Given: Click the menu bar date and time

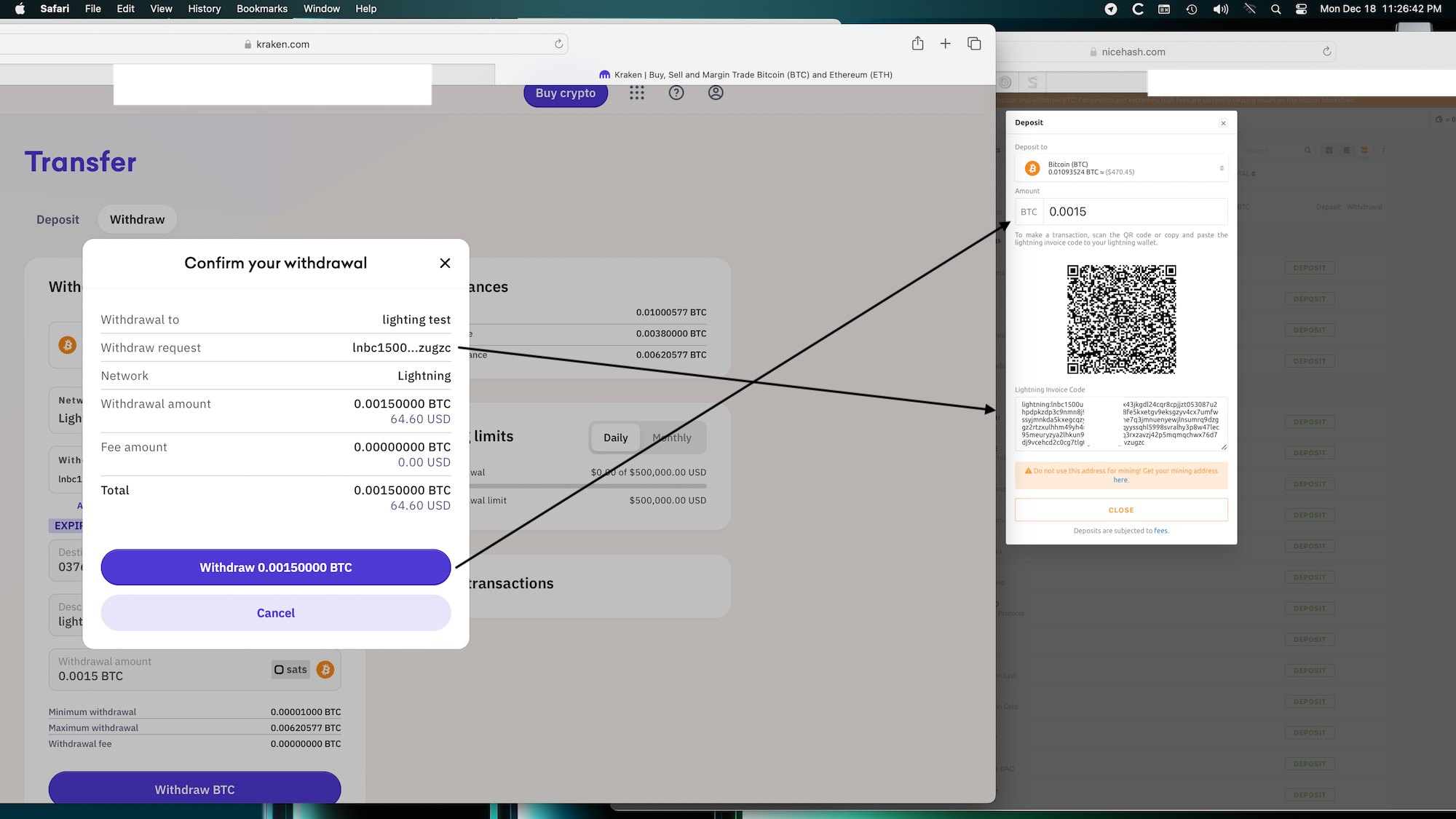Looking at the screenshot, I should pyautogui.click(x=1380, y=9).
